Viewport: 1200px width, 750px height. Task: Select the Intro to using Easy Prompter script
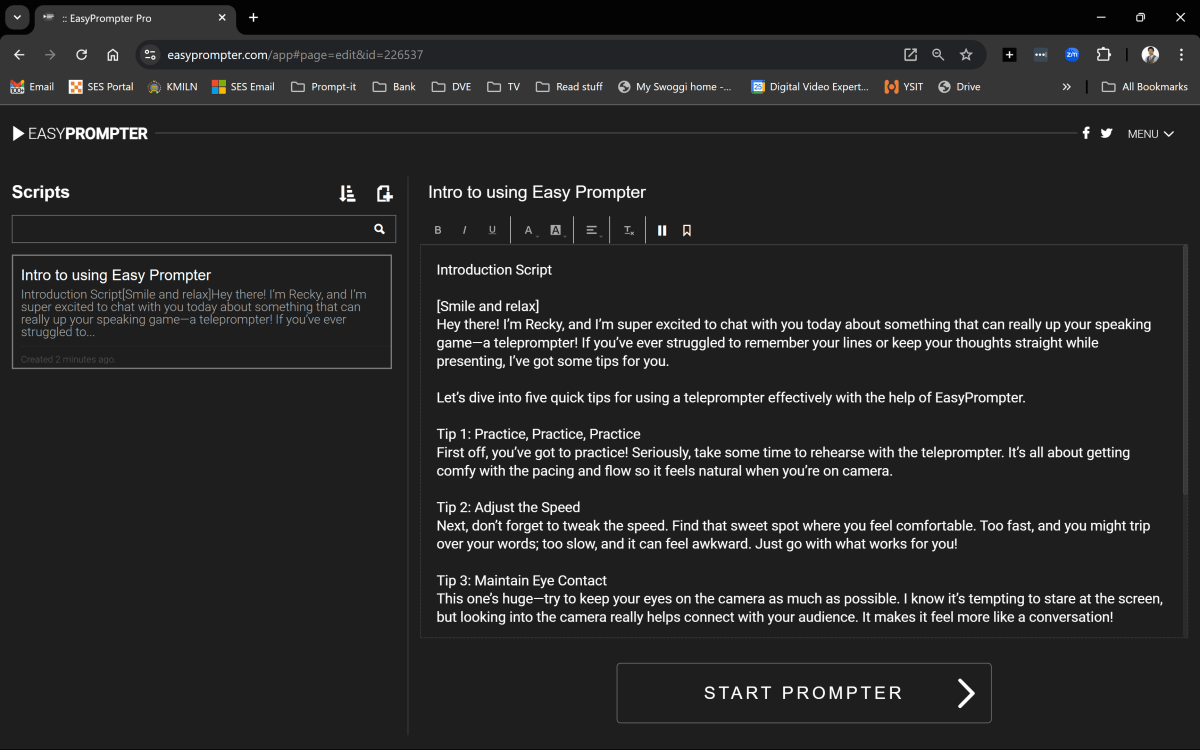[x=202, y=312]
